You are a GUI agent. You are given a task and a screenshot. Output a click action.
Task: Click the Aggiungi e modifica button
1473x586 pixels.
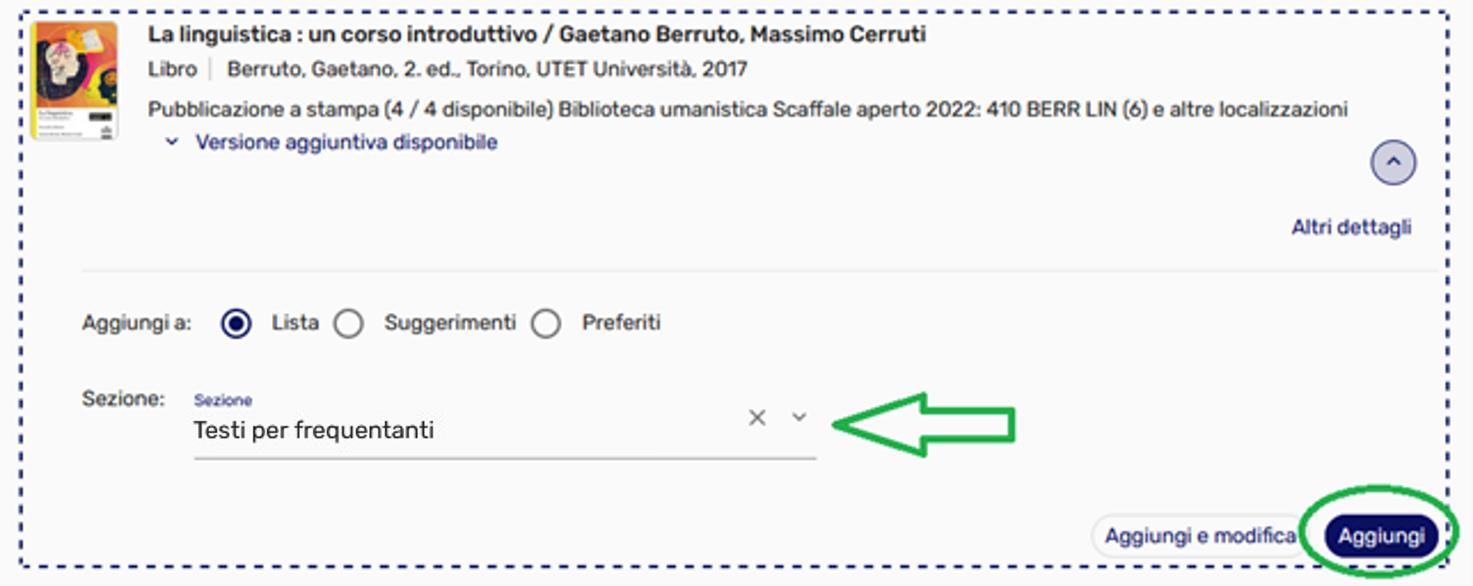[1199, 536]
